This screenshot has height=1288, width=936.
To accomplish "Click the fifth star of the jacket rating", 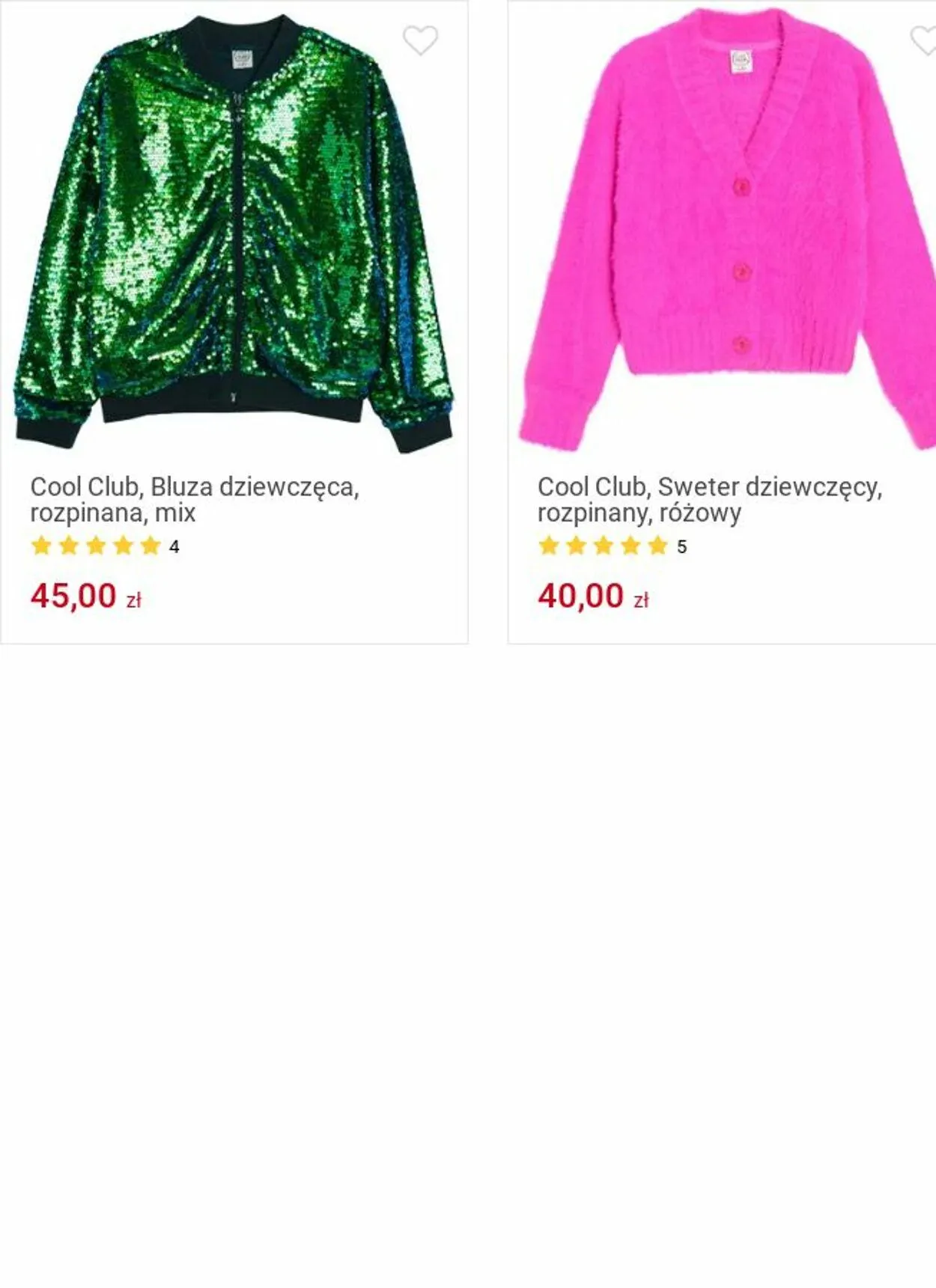I will pos(151,546).
